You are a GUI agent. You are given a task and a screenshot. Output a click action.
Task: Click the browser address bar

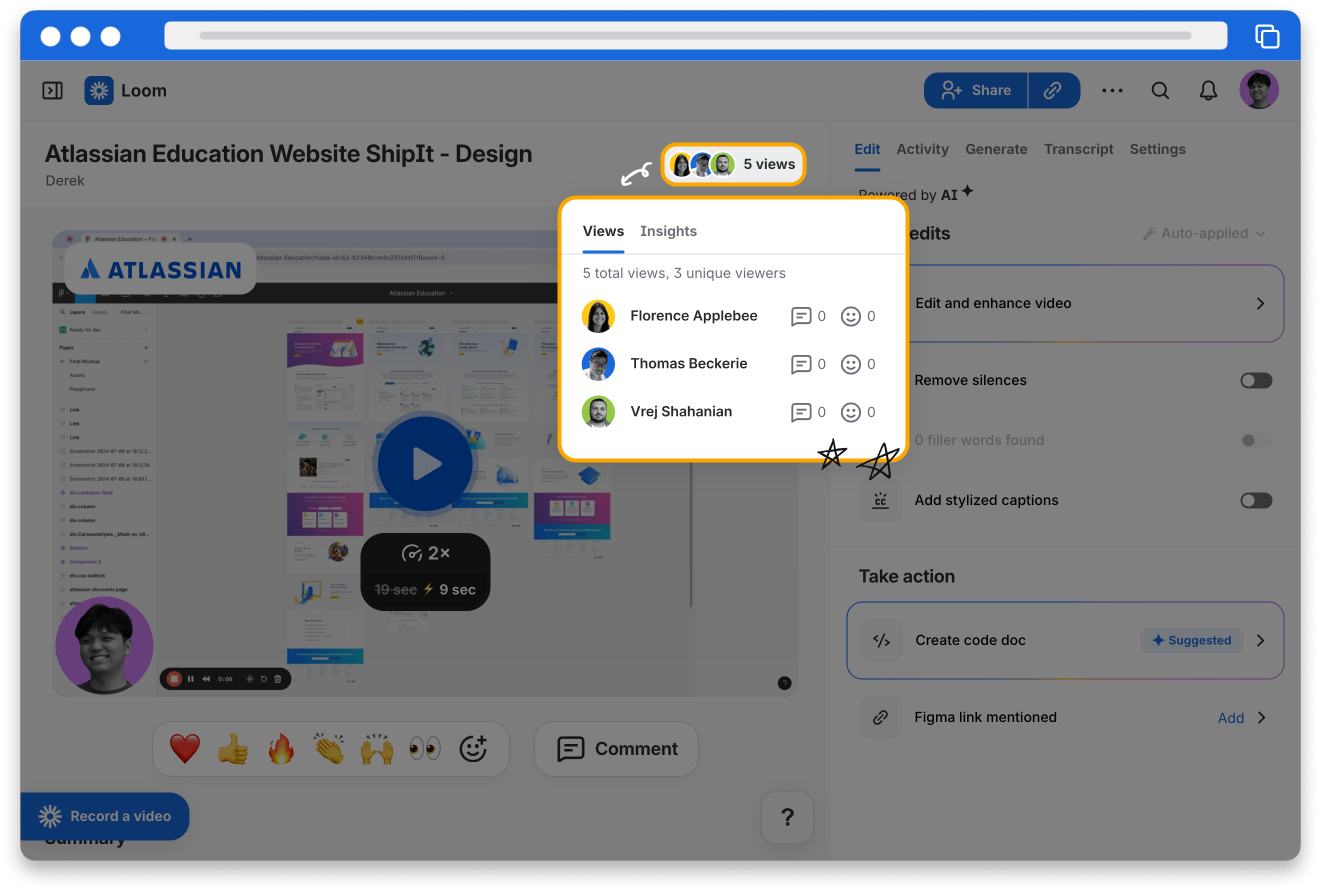click(695, 36)
